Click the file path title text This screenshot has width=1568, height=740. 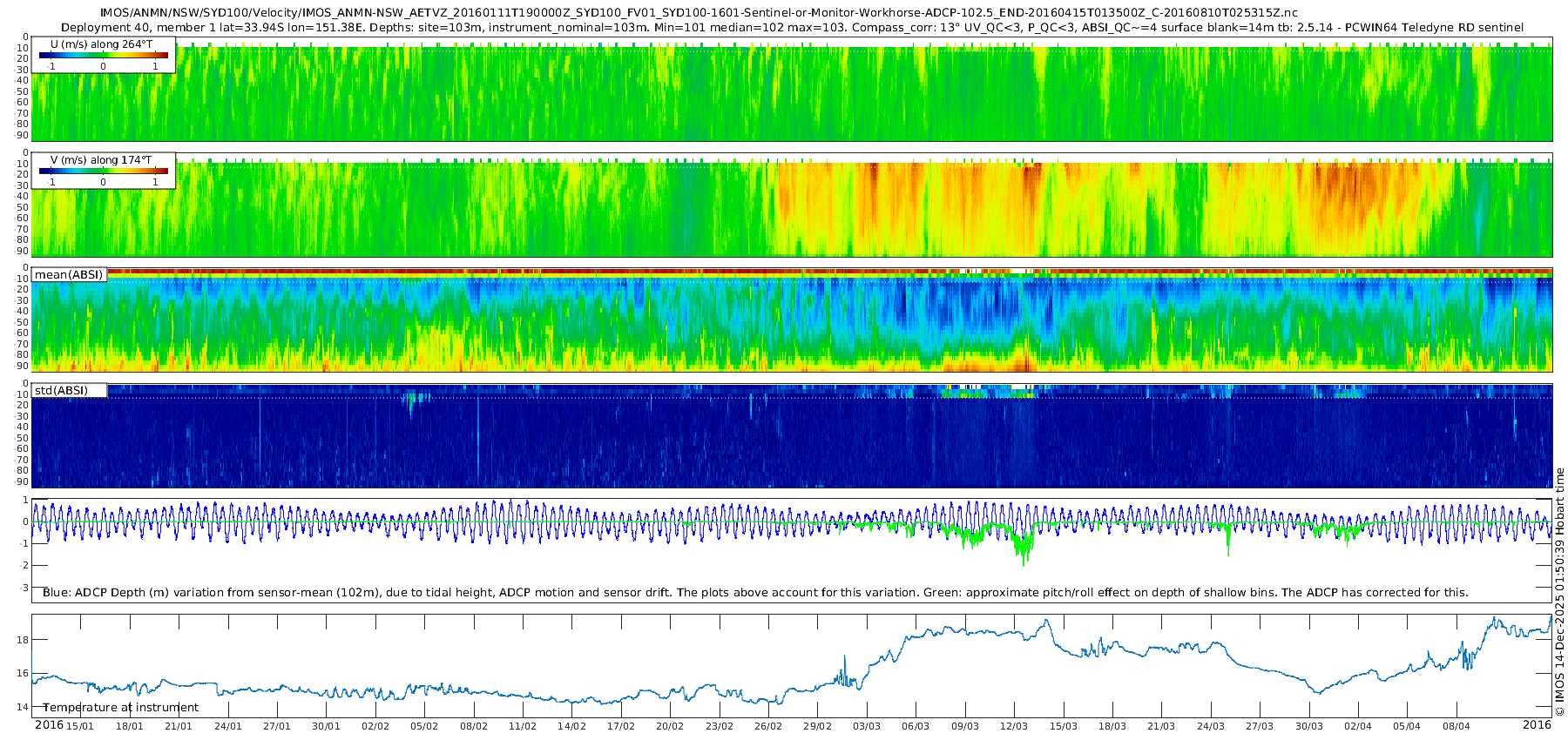point(699,12)
